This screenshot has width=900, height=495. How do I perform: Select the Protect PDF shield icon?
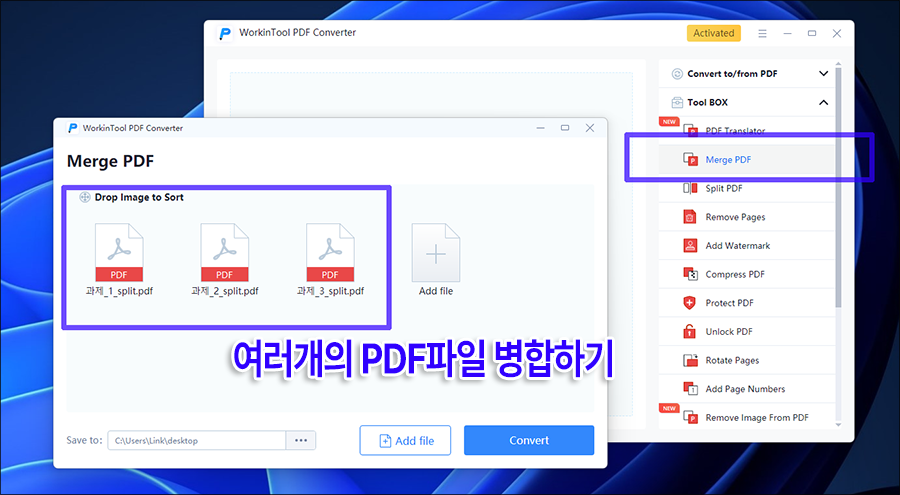(690, 303)
